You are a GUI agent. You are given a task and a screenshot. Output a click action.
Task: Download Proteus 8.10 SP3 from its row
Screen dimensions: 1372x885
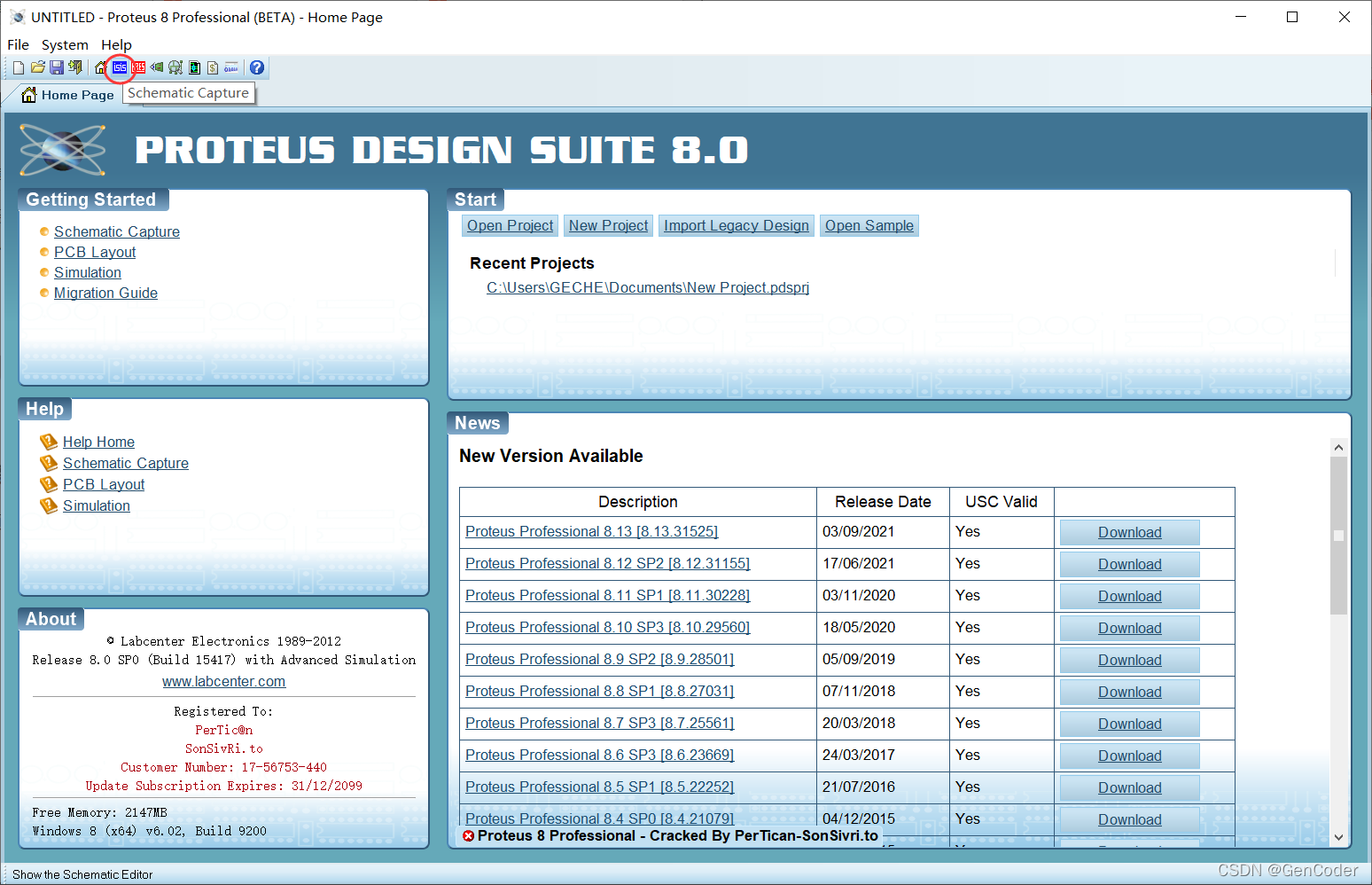tap(1130, 628)
